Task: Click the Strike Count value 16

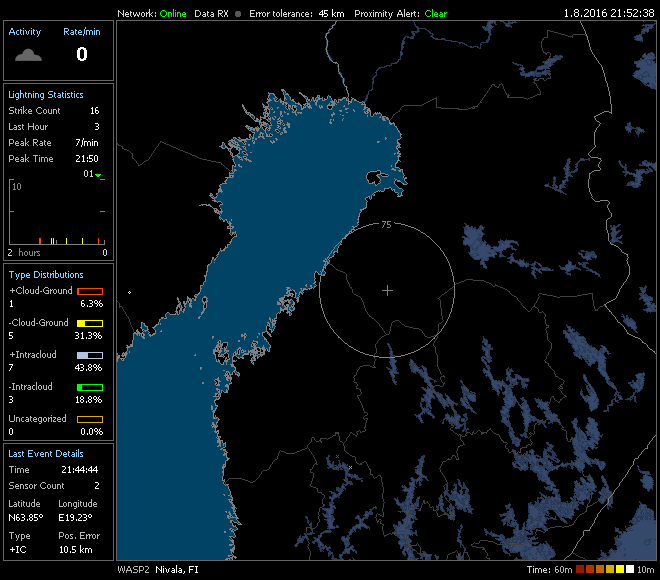Action: point(95,111)
